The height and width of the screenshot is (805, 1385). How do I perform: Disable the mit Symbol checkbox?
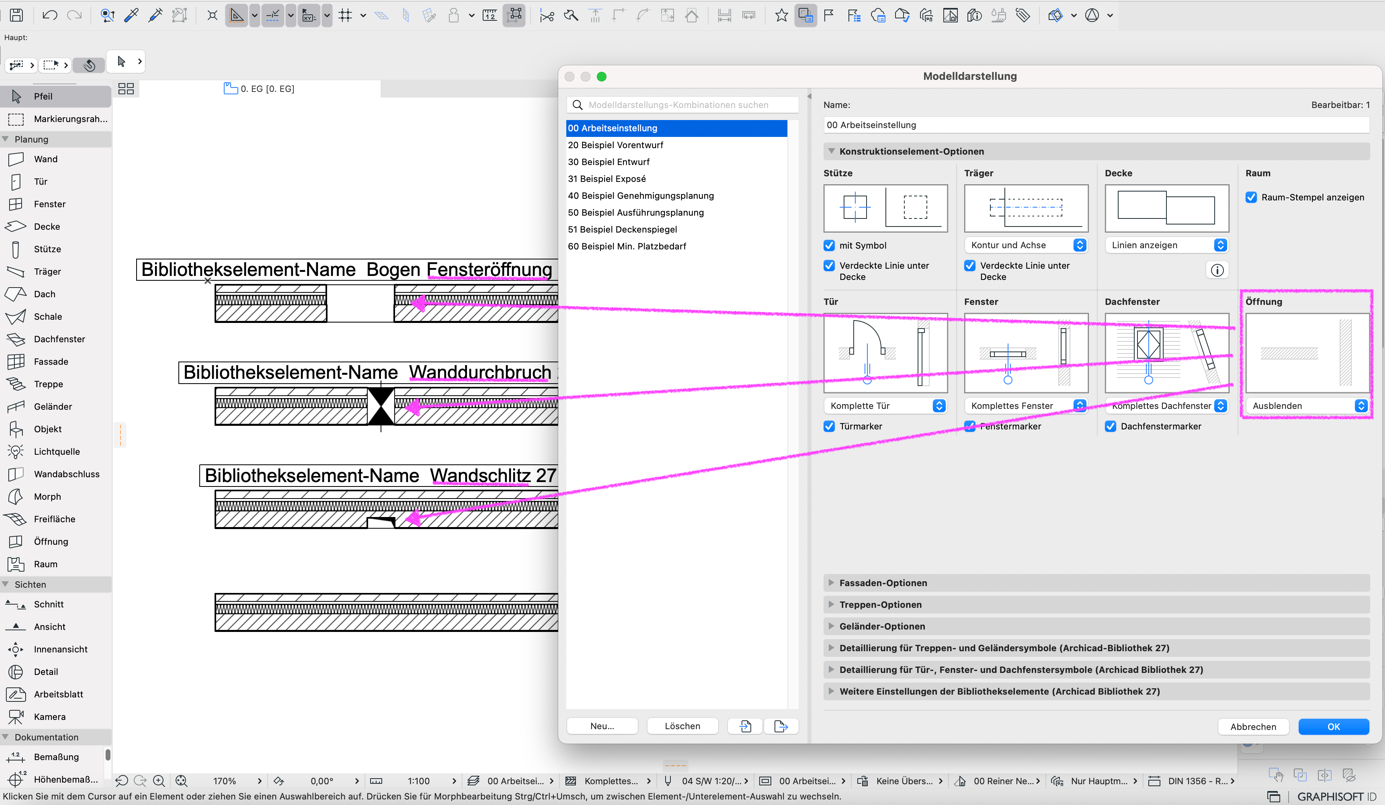pyautogui.click(x=829, y=245)
